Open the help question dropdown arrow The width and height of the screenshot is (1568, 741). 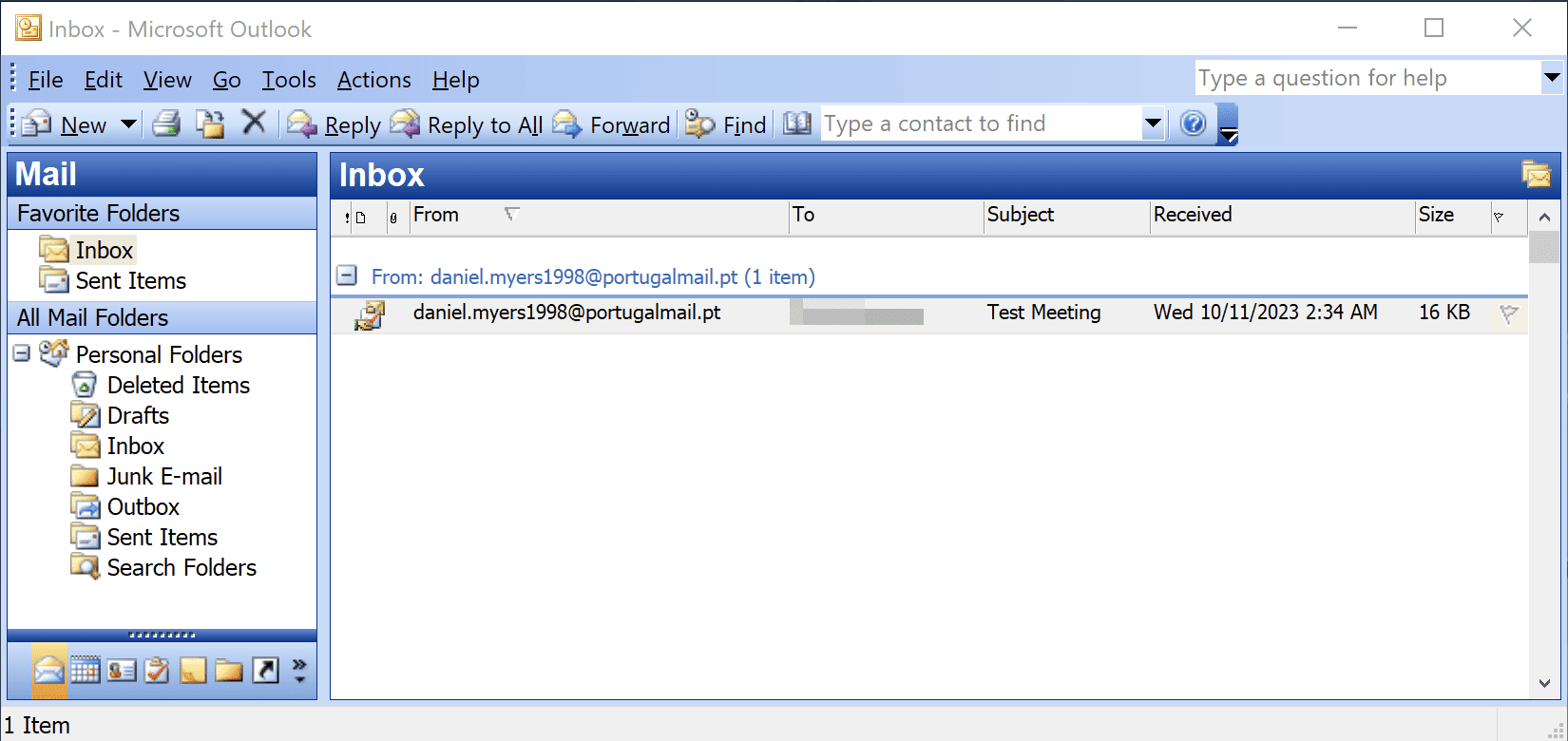coord(1552,78)
